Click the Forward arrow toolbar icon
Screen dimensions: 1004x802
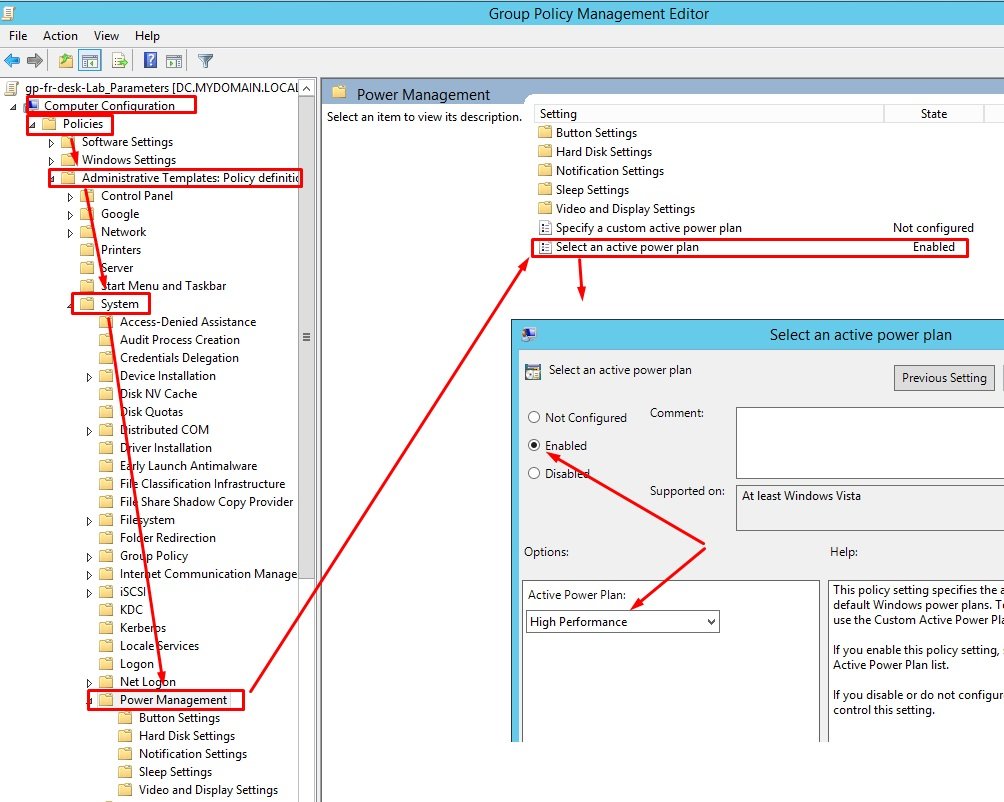35,61
